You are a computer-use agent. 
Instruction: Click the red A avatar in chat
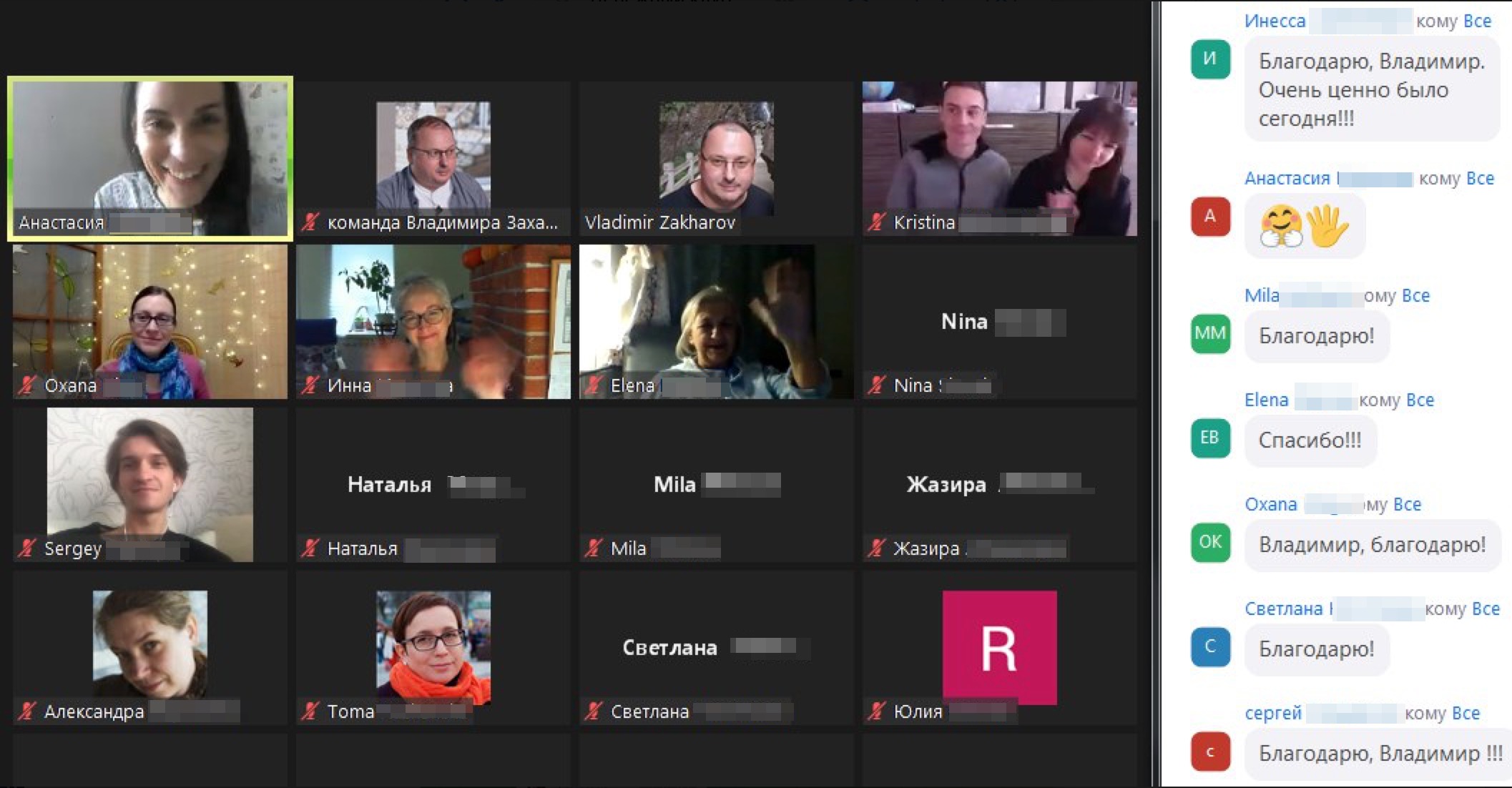click(1210, 216)
